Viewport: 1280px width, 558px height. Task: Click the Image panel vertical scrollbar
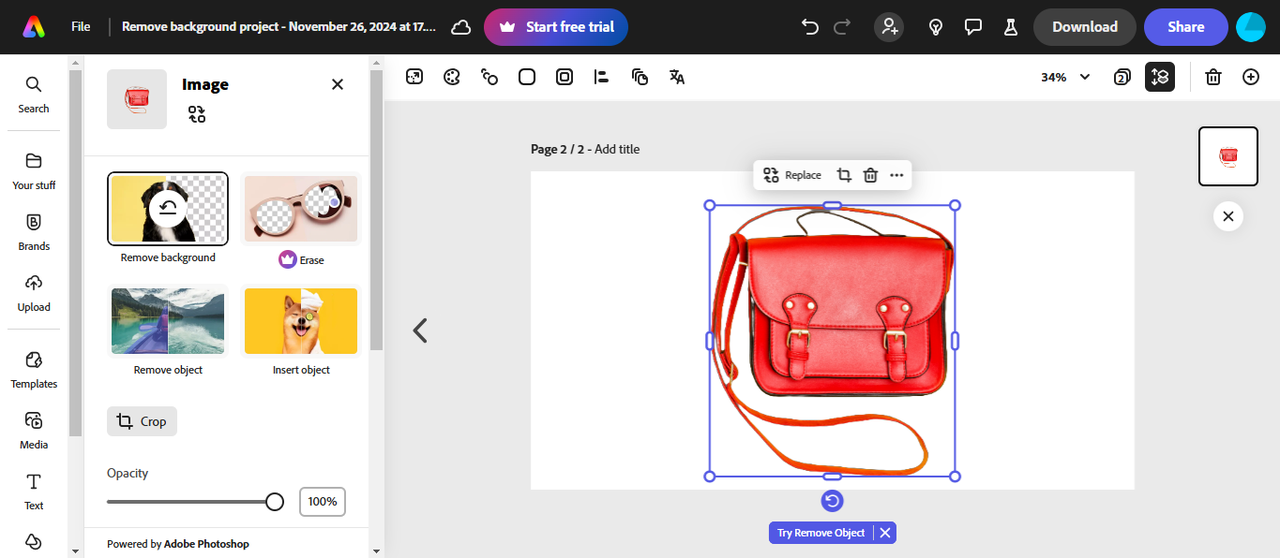click(376, 210)
